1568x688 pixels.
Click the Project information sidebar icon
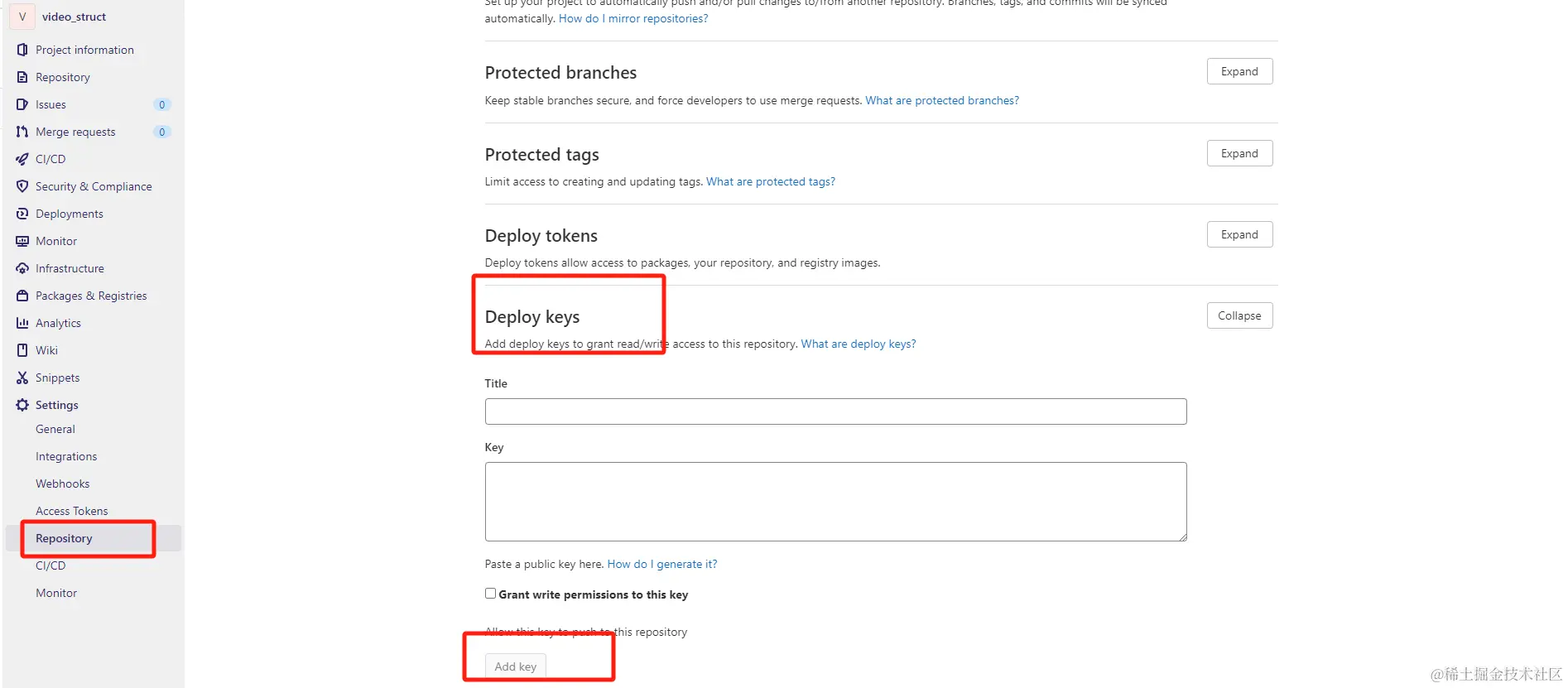click(22, 50)
